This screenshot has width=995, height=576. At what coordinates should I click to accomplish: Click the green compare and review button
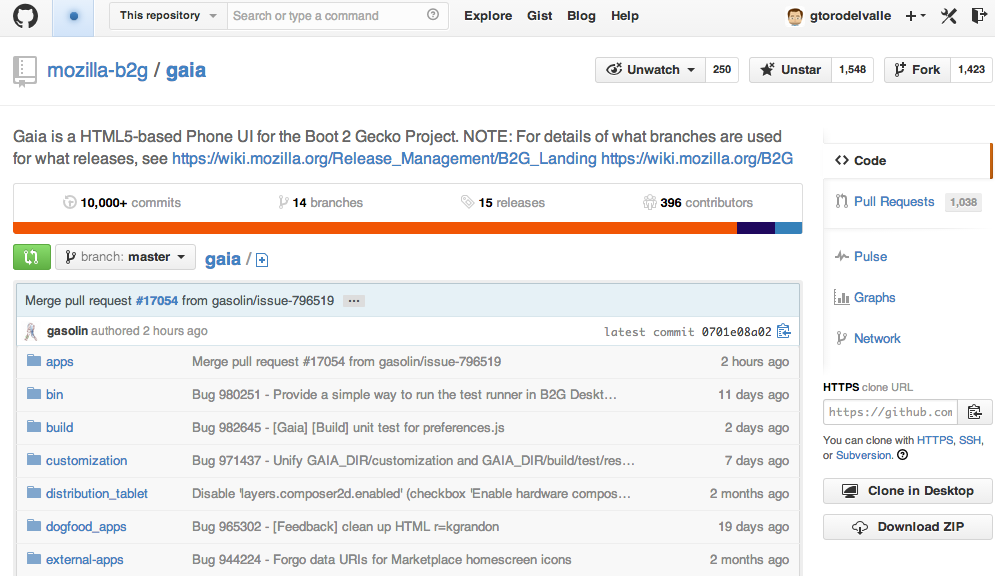click(x=32, y=257)
